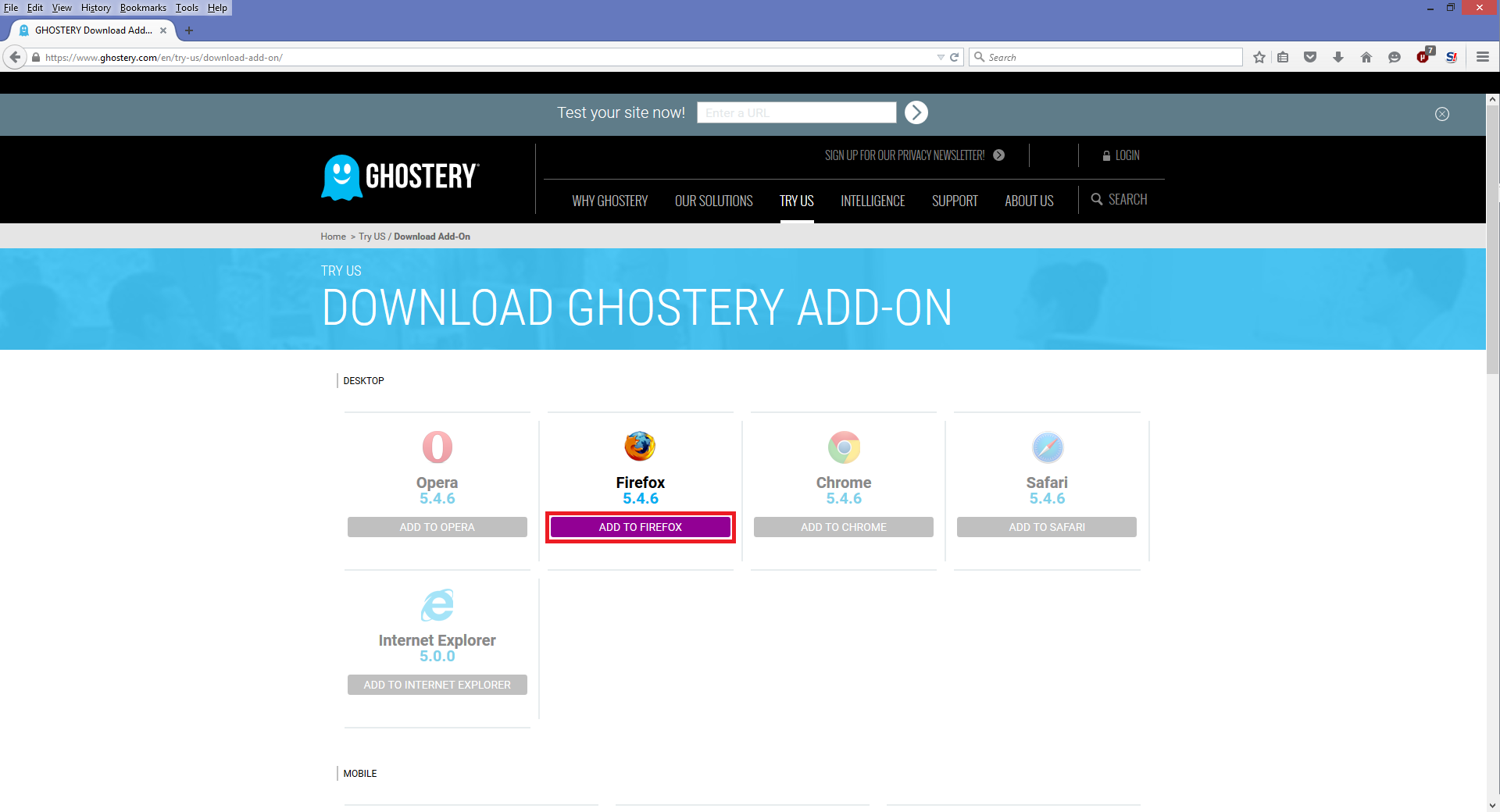This screenshot has width=1500, height=812.
Task: Click the Login link
Action: tap(1121, 155)
